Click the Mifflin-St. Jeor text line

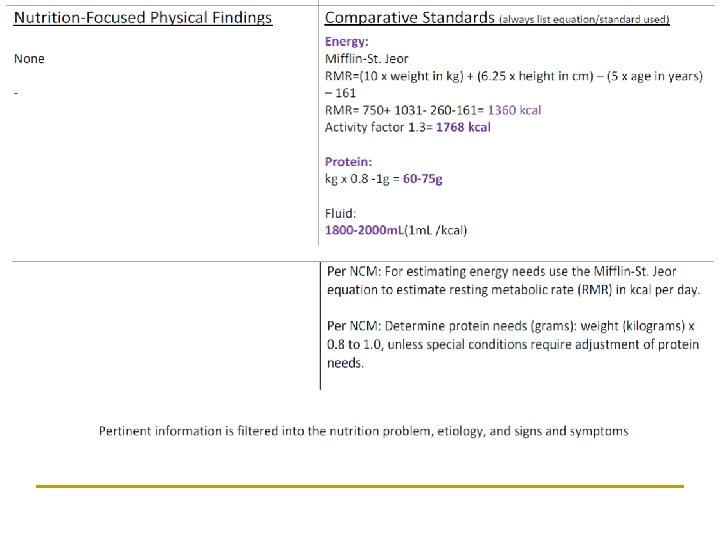[x=367, y=59]
